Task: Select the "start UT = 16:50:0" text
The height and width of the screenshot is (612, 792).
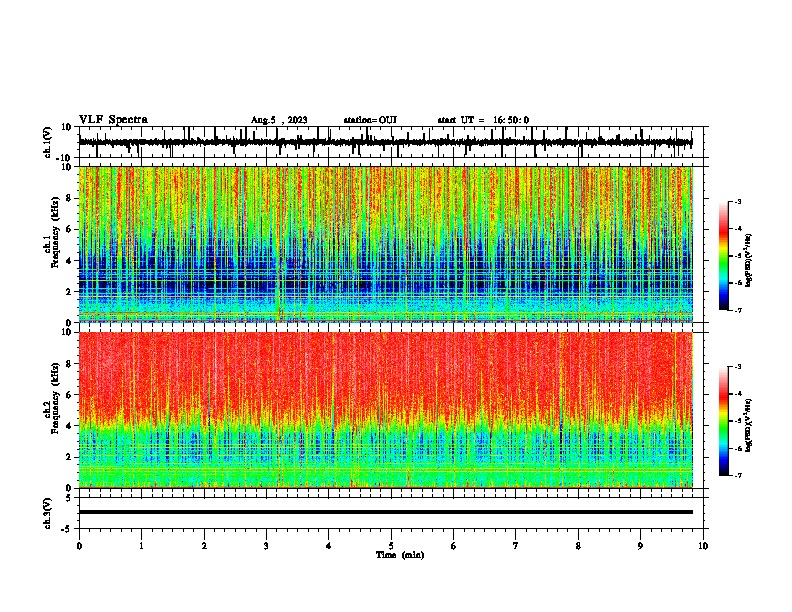Action: 483,120
